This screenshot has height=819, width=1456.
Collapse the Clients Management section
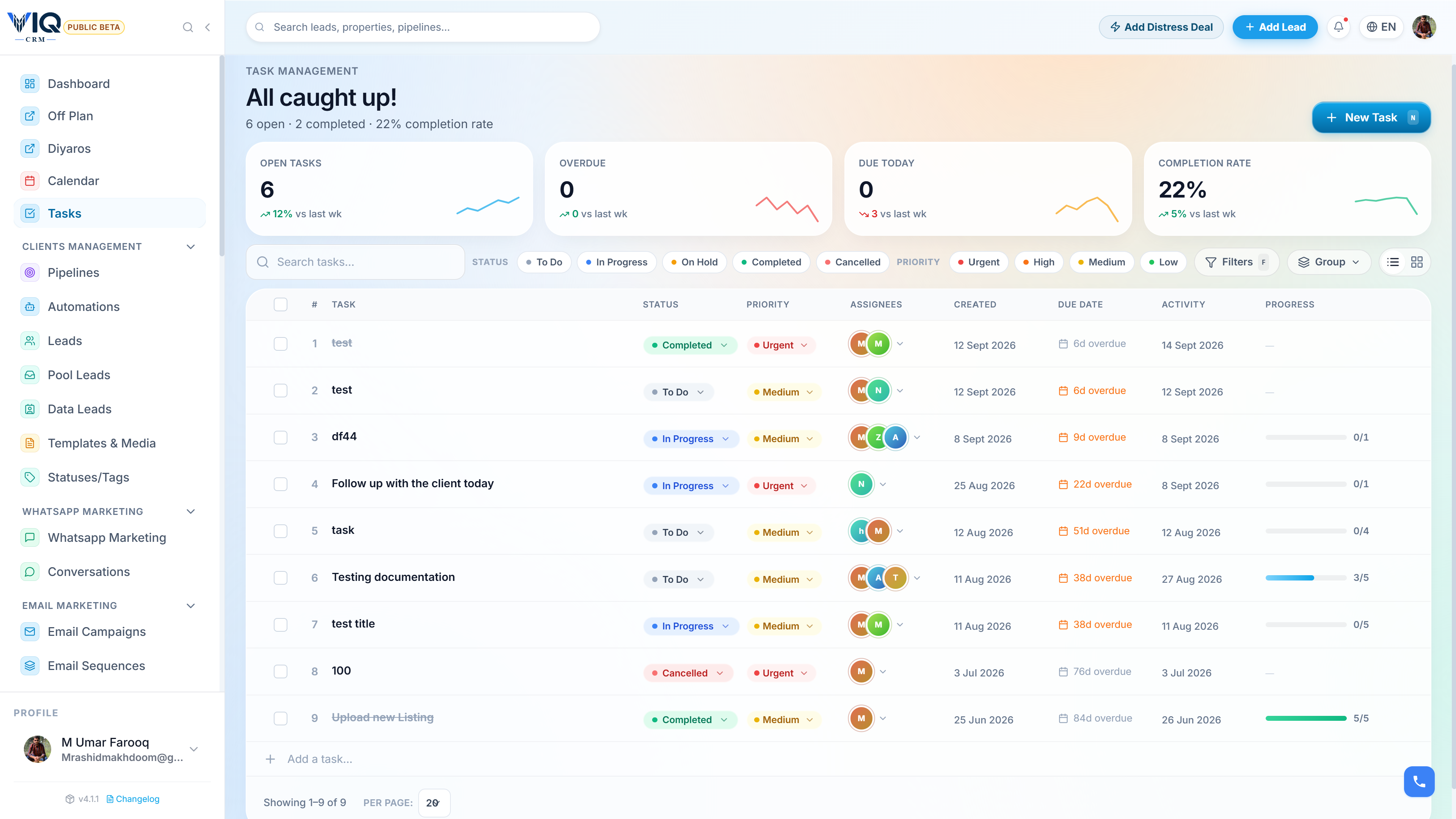tap(190, 246)
